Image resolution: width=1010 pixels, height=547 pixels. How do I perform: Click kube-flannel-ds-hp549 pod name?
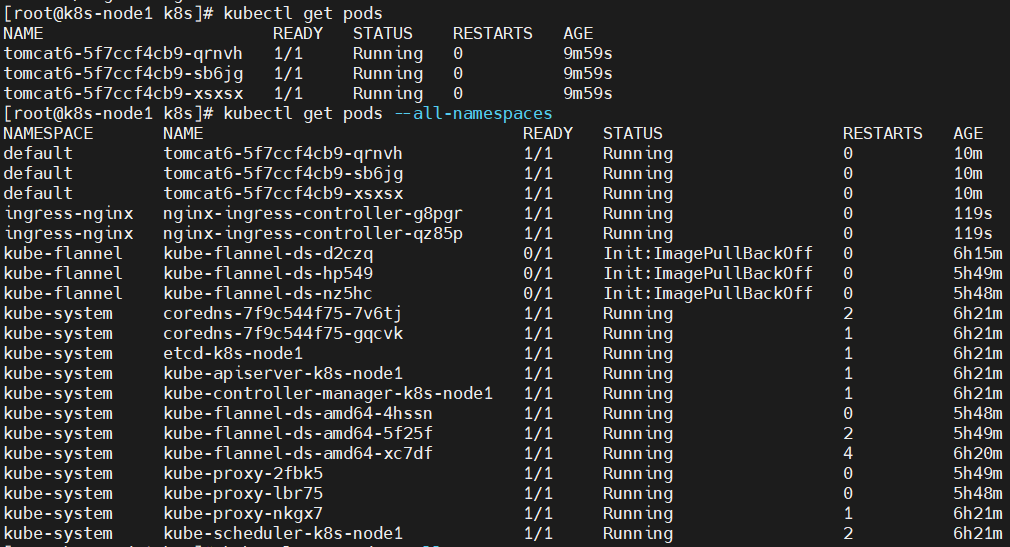[268, 273]
